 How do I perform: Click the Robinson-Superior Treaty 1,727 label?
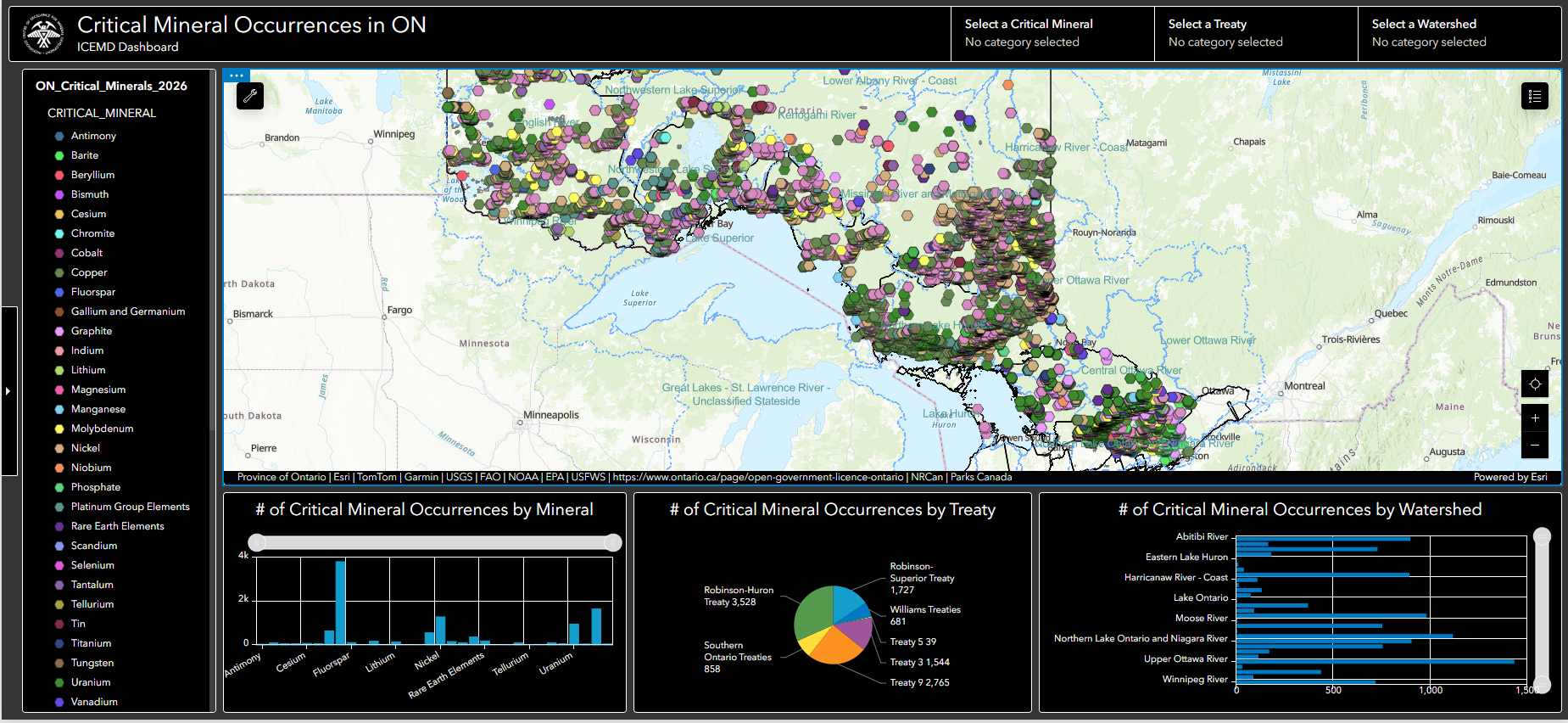[x=922, y=578]
